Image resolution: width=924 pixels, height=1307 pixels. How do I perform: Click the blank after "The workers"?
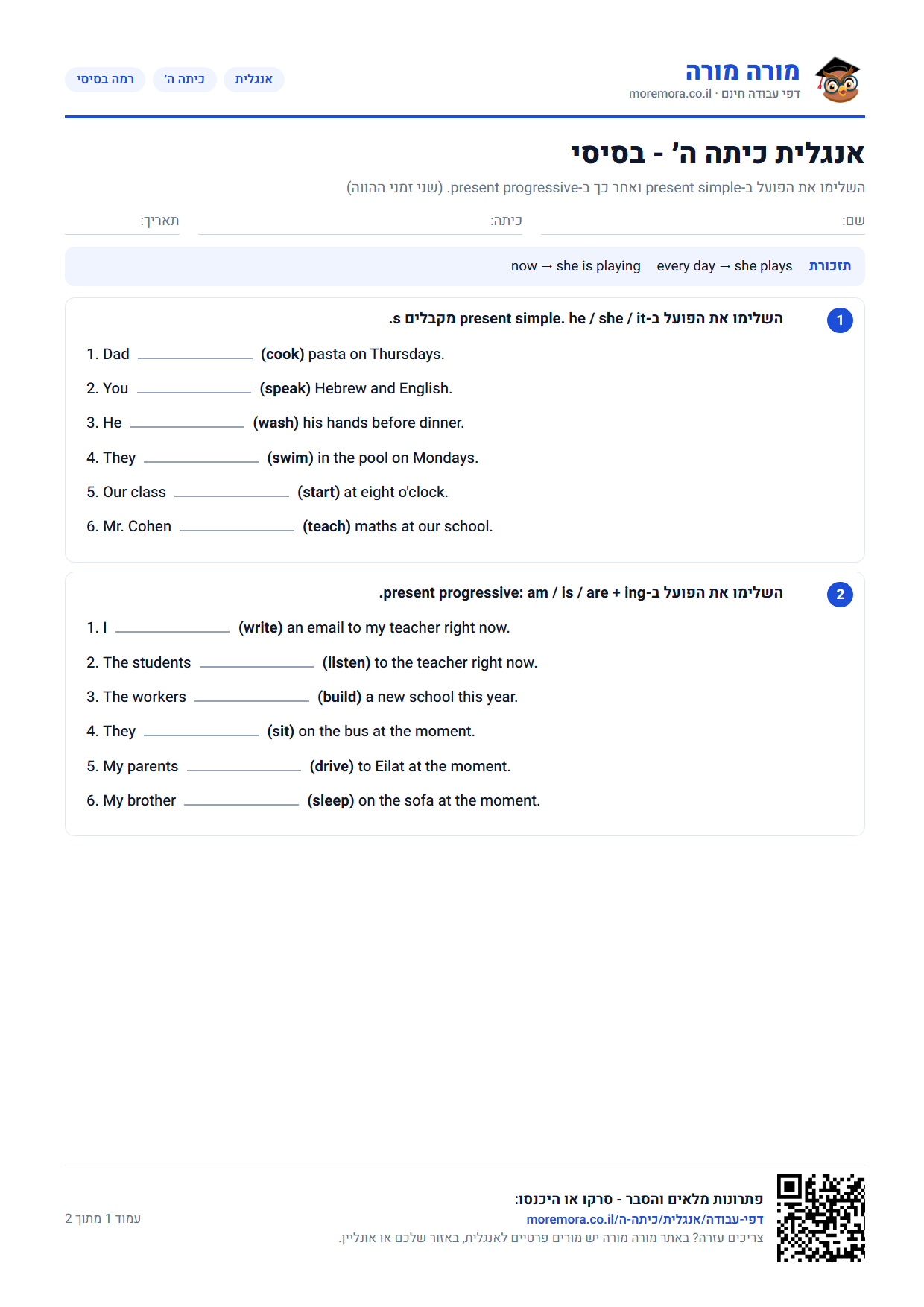pyautogui.click(x=252, y=697)
